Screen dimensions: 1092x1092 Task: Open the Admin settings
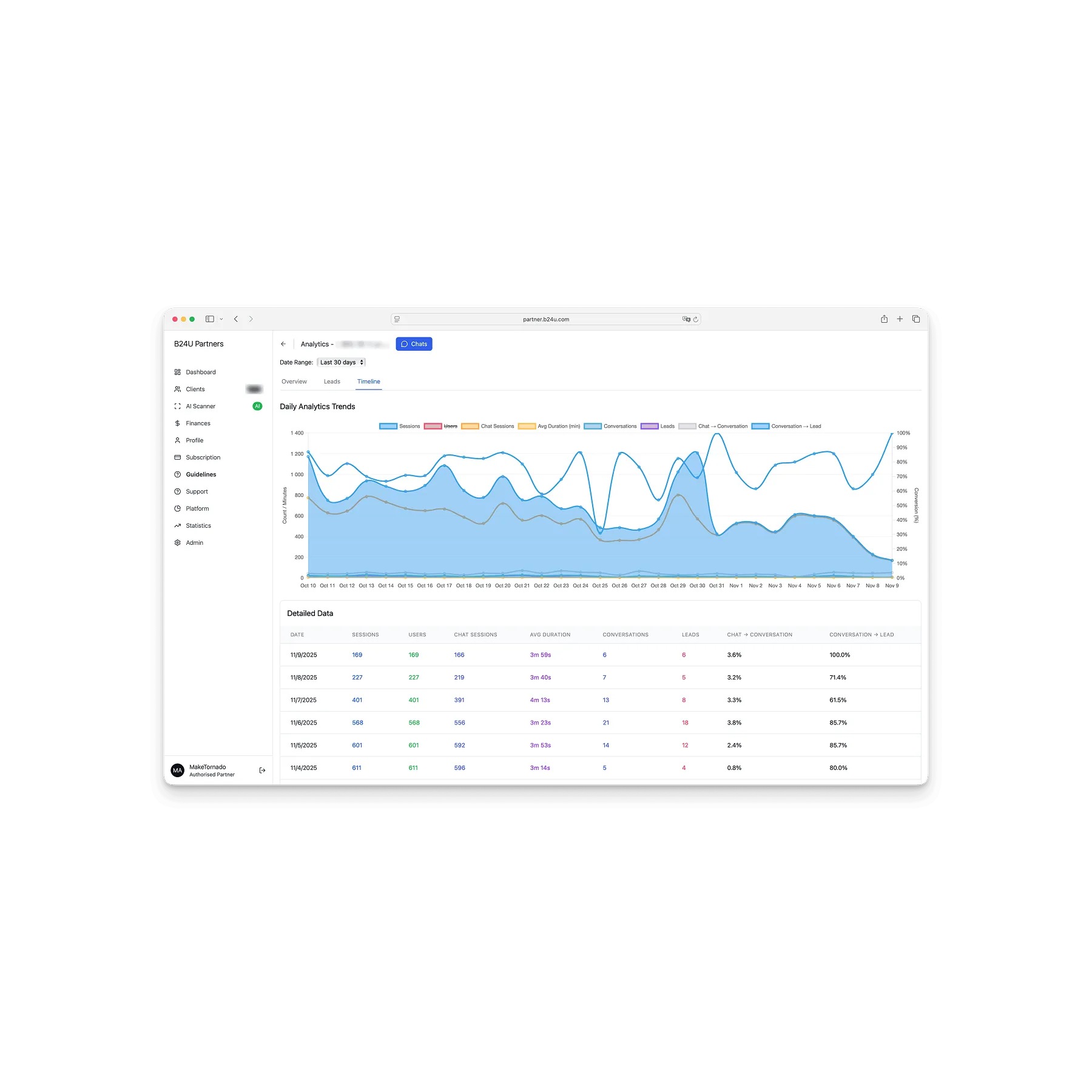point(194,542)
